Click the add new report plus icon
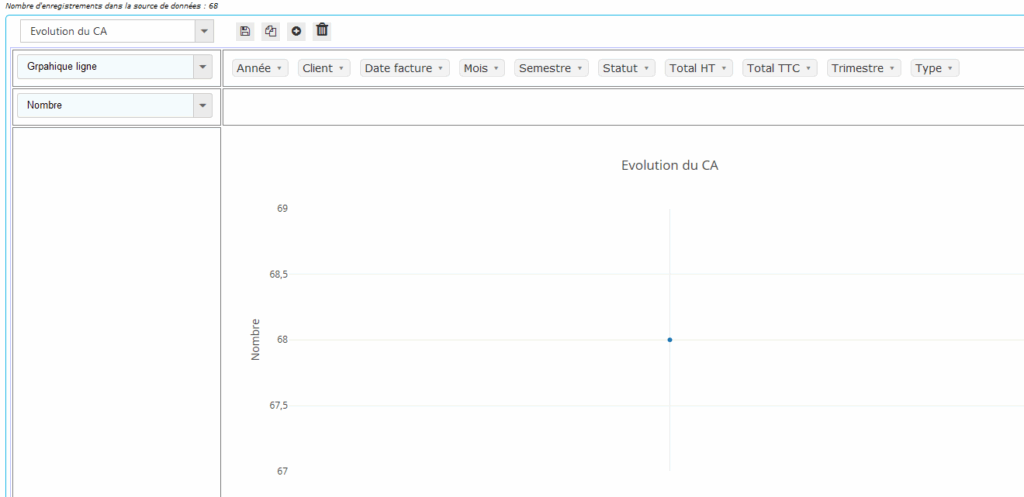Viewport: 1024px width, 497px height. click(x=296, y=31)
